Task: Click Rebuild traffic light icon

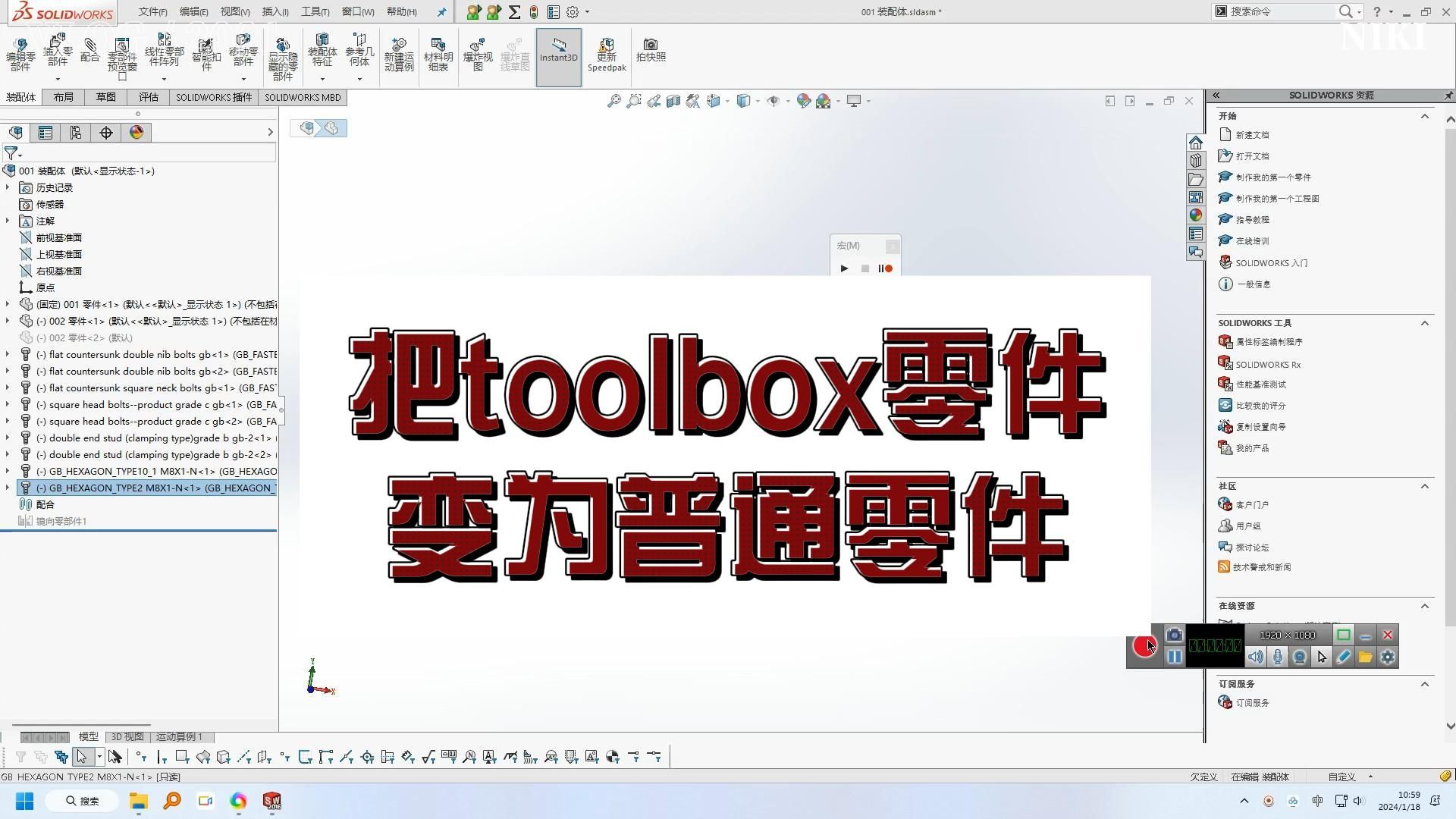Action: pyautogui.click(x=534, y=12)
